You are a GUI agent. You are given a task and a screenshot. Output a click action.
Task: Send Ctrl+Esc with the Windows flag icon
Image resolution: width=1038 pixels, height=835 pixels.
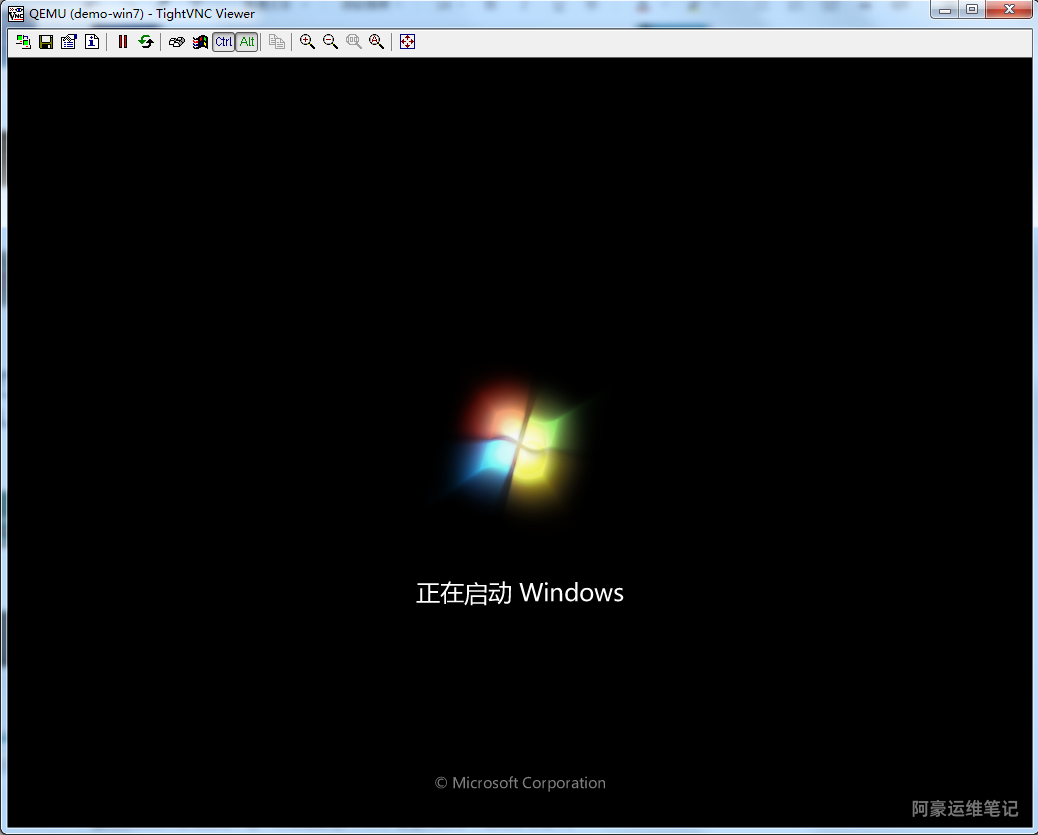tap(200, 42)
